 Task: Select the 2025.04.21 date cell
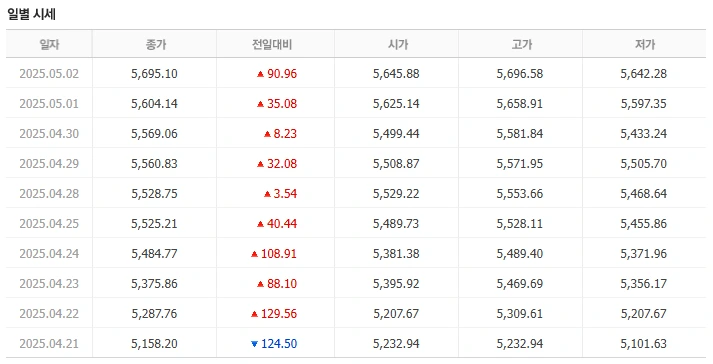(49, 344)
